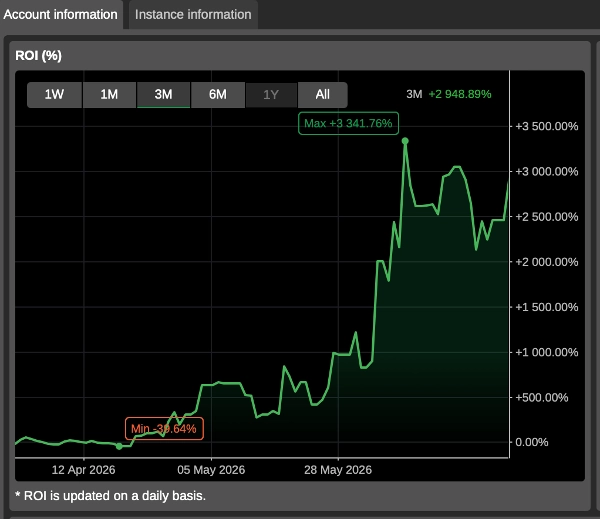600x519 pixels.
Task: Click the +500.00% axis label
Action: coord(541,397)
